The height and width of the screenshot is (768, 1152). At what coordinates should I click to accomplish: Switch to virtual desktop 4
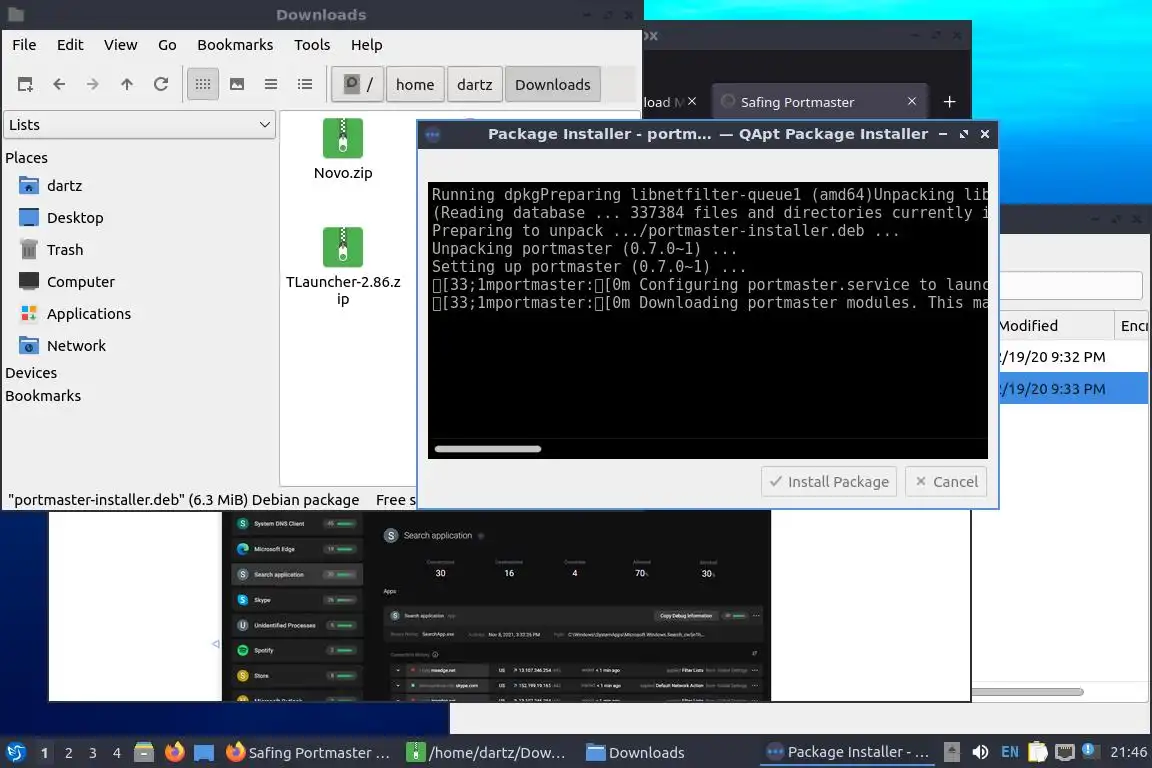coord(117,753)
